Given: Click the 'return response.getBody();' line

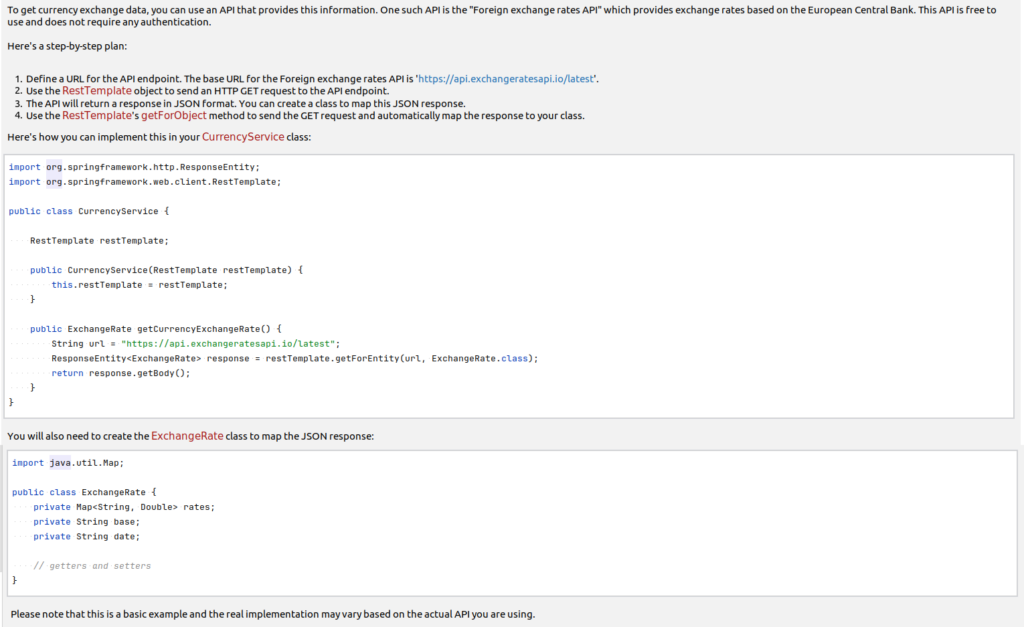Looking at the screenshot, I should 120,373.
